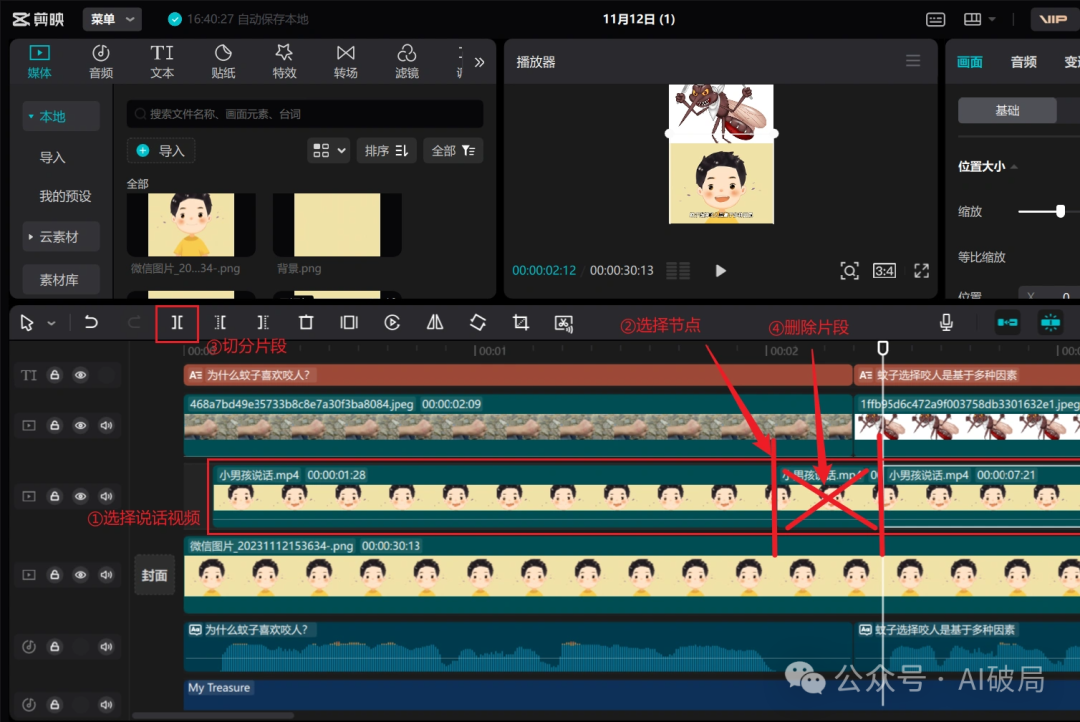Hide the text track with the eye icon
Viewport: 1080px width, 722px height.
(x=81, y=375)
